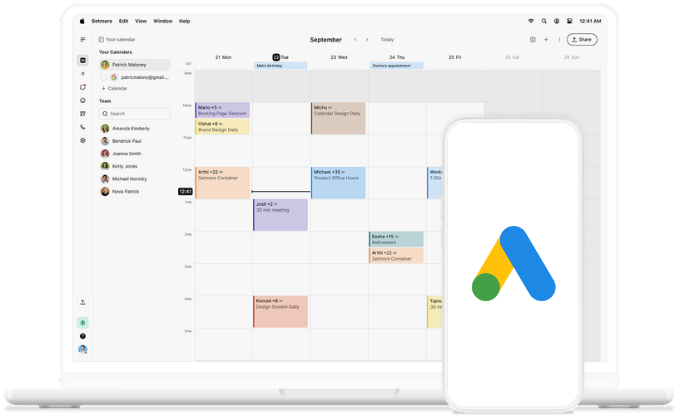The width and height of the screenshot is (680, 420).
Task: Click the upload icon in left rail
Action: (83, 302)
